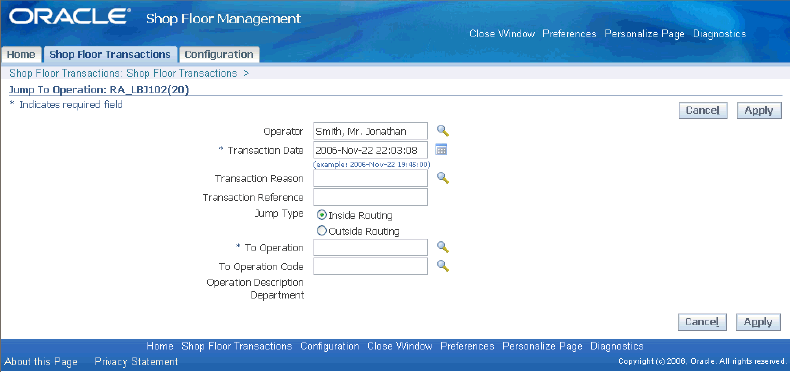Screen dimensions: 790x372
Task: Focus the Transaction Reference input field
Action: [370, 197]
